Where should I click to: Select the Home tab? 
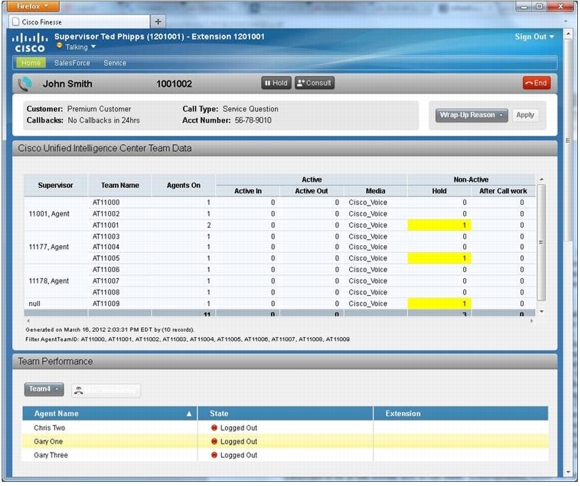coord(31,63)
